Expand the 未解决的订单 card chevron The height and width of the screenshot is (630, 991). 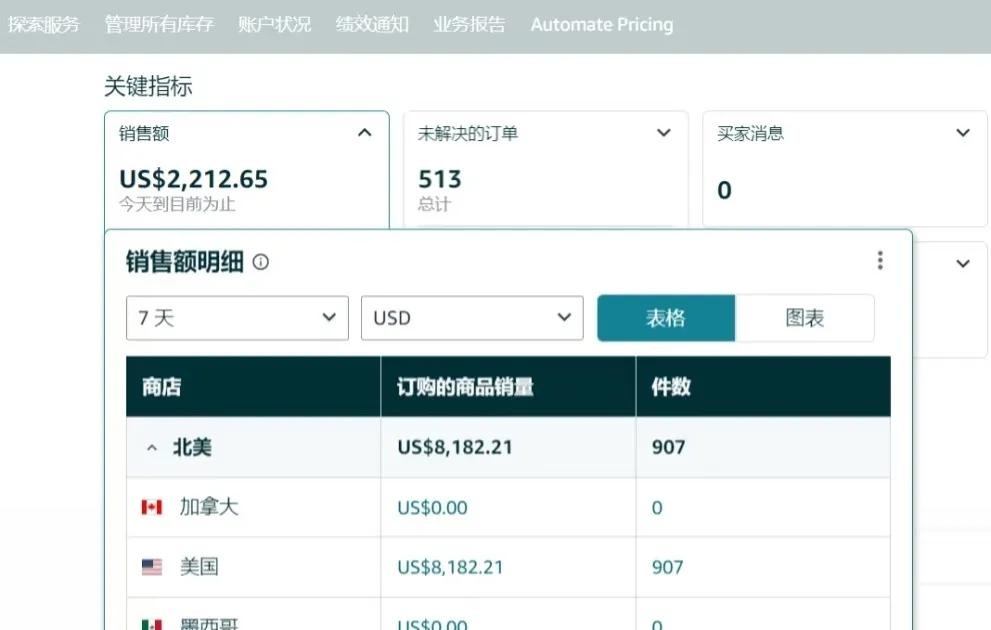click(x=664, y=133)
